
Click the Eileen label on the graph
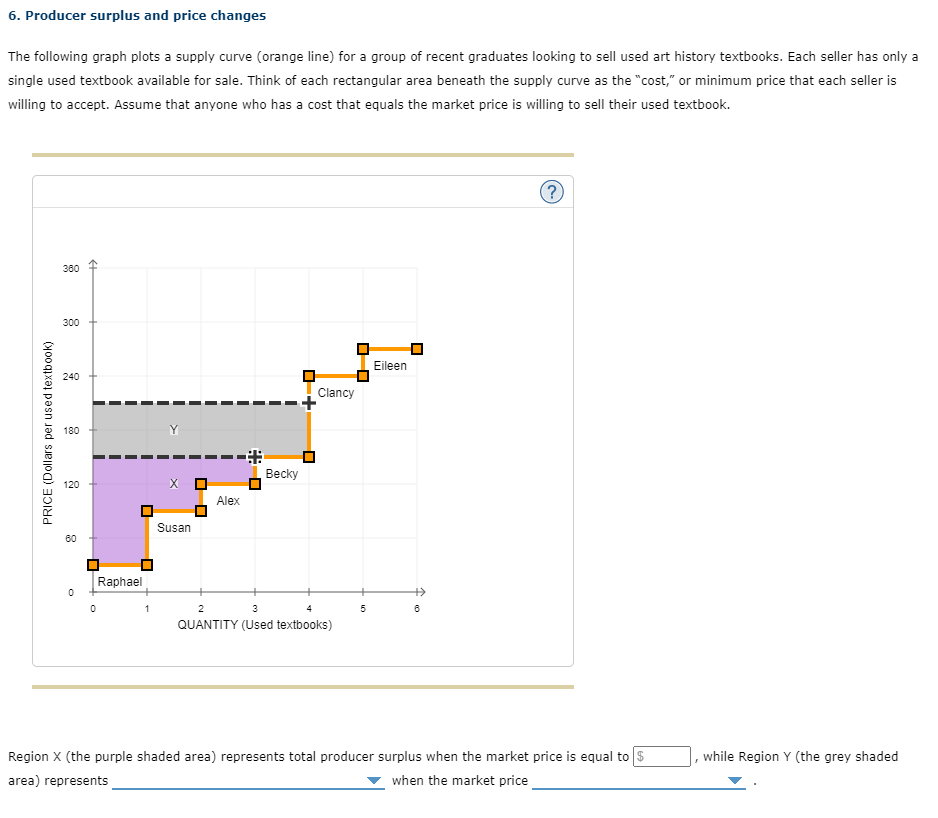(390, 366)
